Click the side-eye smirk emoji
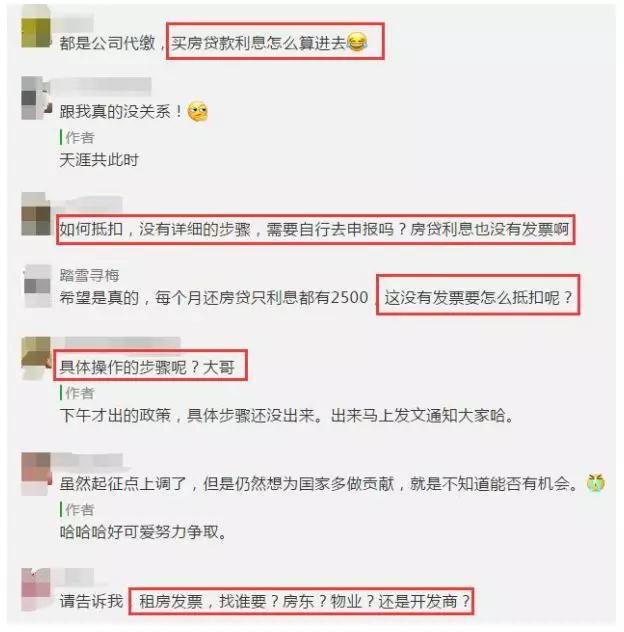The image size is (624, 632). pos(198,111)
